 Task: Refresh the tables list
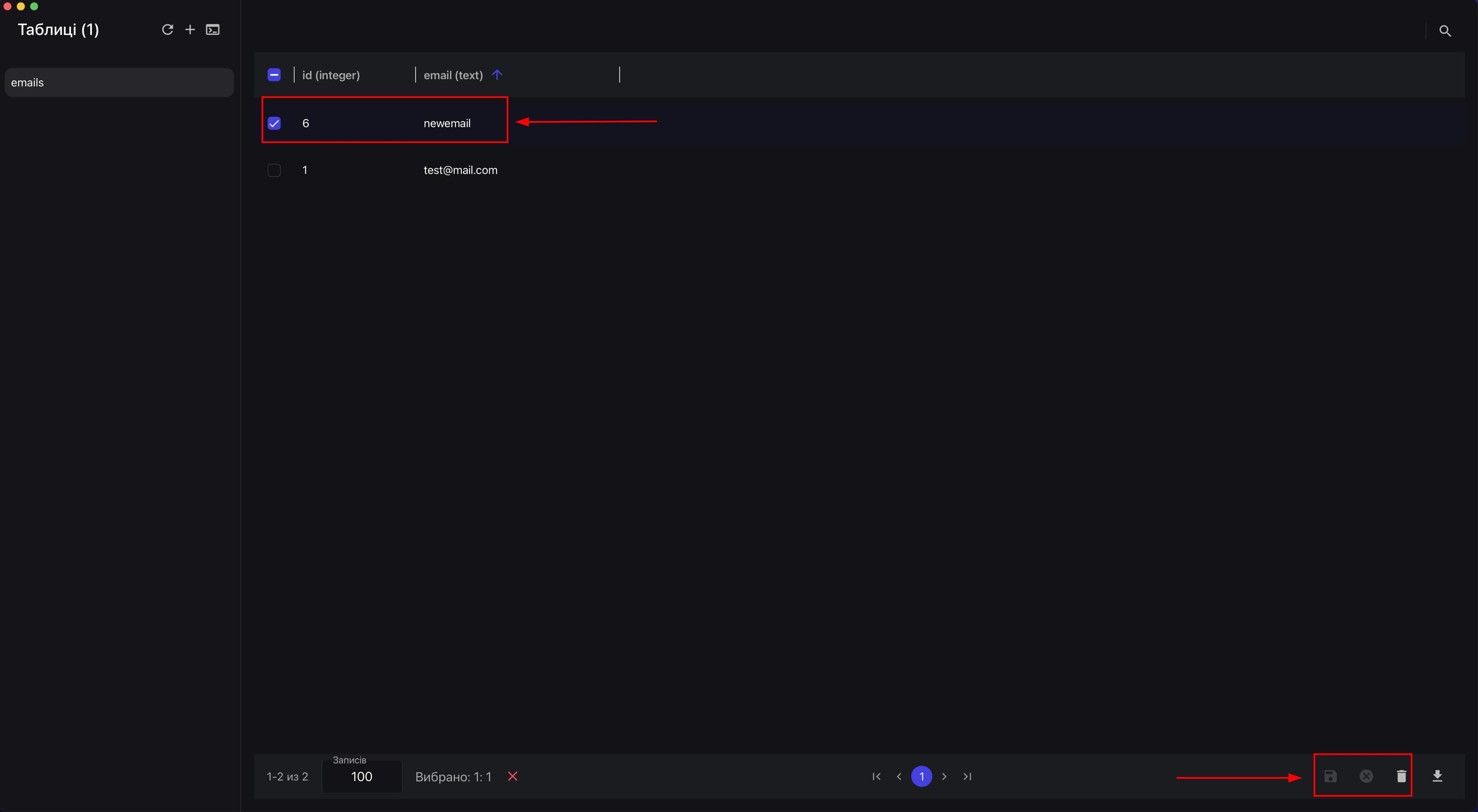167,29
